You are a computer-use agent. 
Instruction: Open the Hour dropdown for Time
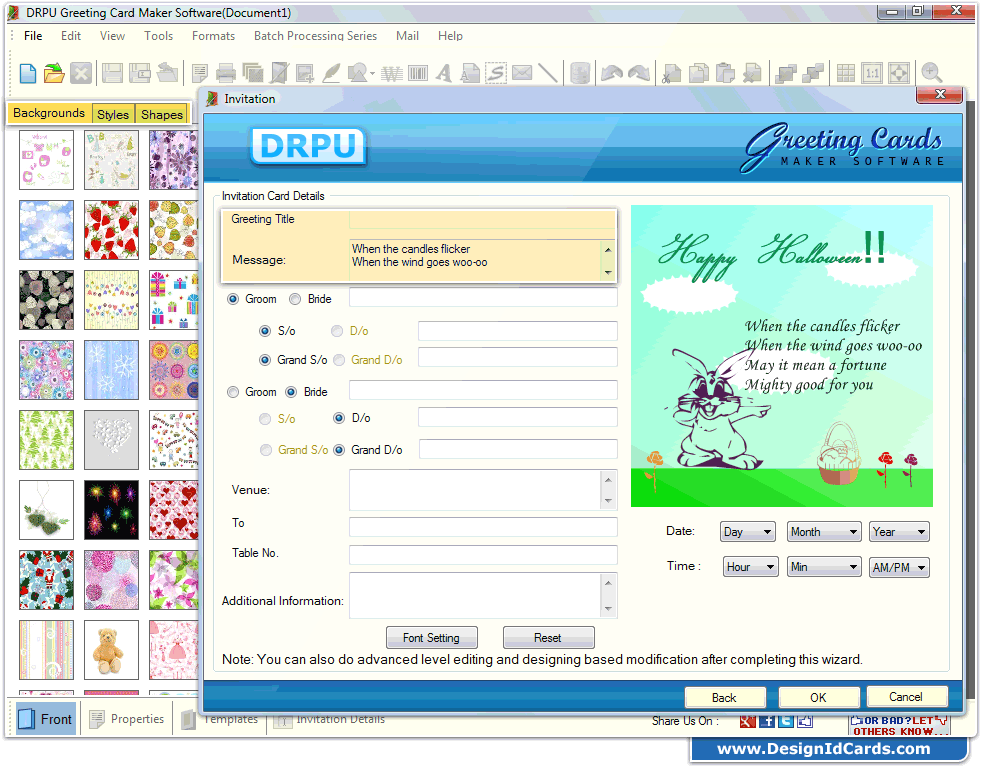point(750,567)
